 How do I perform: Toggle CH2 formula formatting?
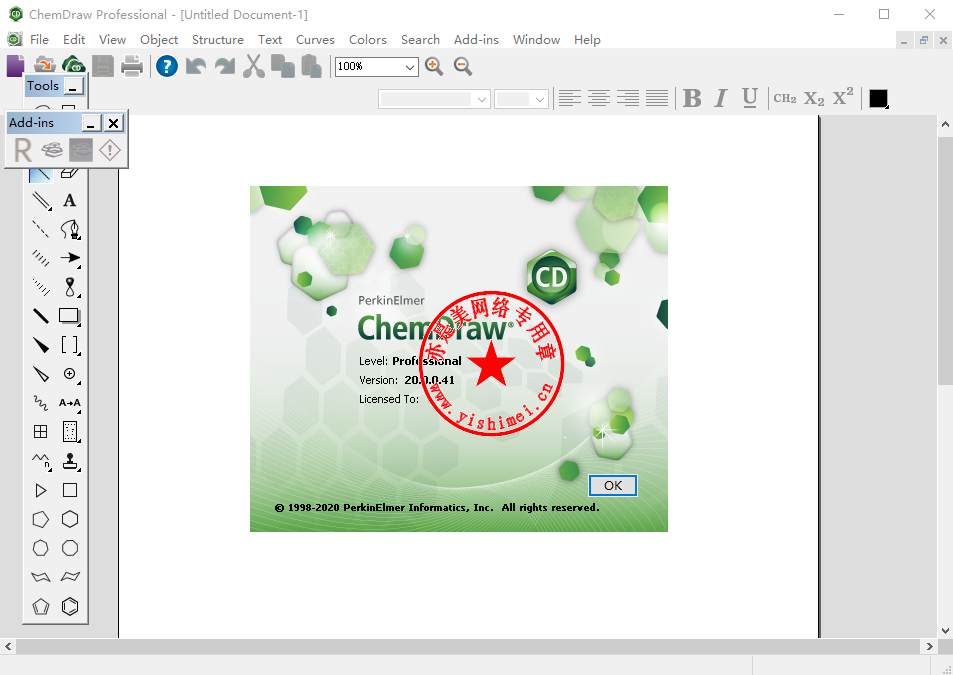click(785, 98)
